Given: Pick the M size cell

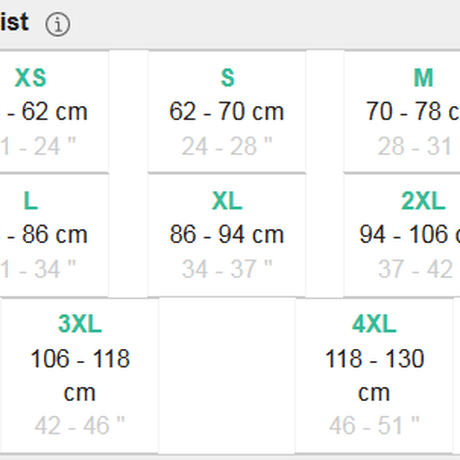Looking at the screenshot, I should 402,112.
